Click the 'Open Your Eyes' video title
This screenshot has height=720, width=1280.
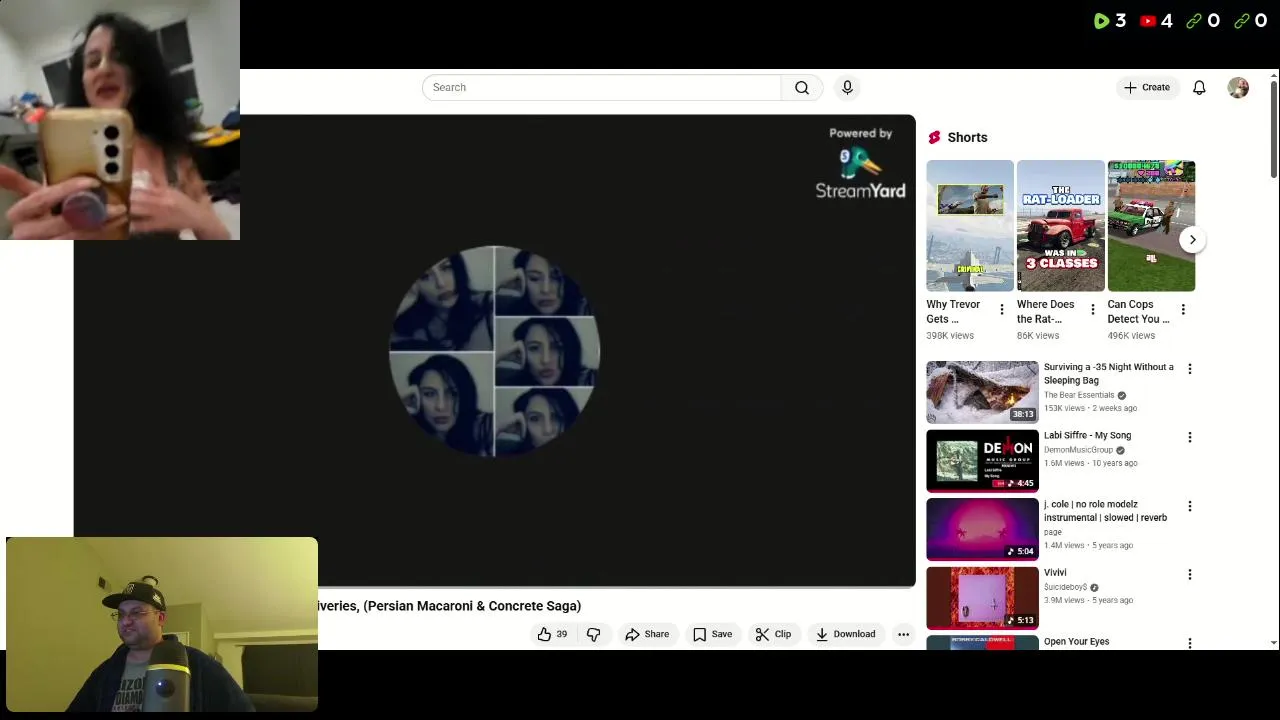pos(1076,642)
